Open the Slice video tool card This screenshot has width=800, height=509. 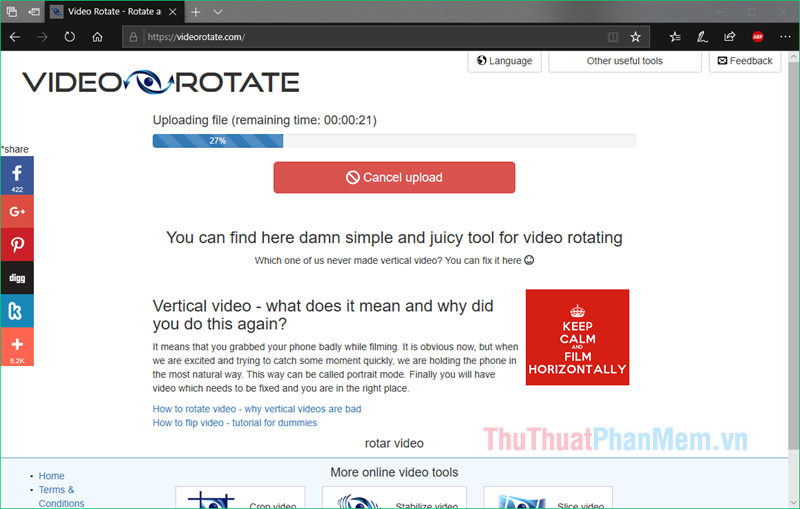548,498
